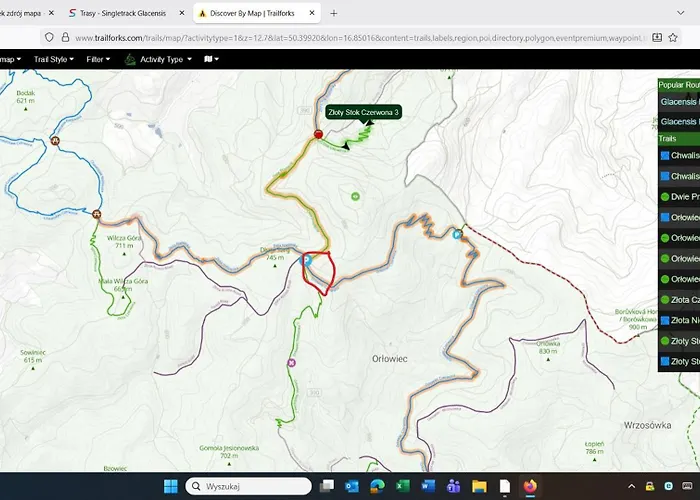Expand the Filter dropdown menu
The width and height of the screenshot is (700, 500).
[98, 59]
